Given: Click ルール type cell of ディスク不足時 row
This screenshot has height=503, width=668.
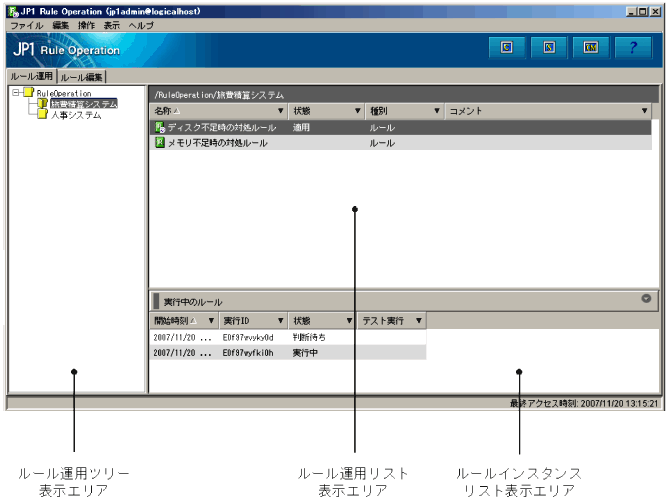Looking at the screenshot, I should coord(382,127).
